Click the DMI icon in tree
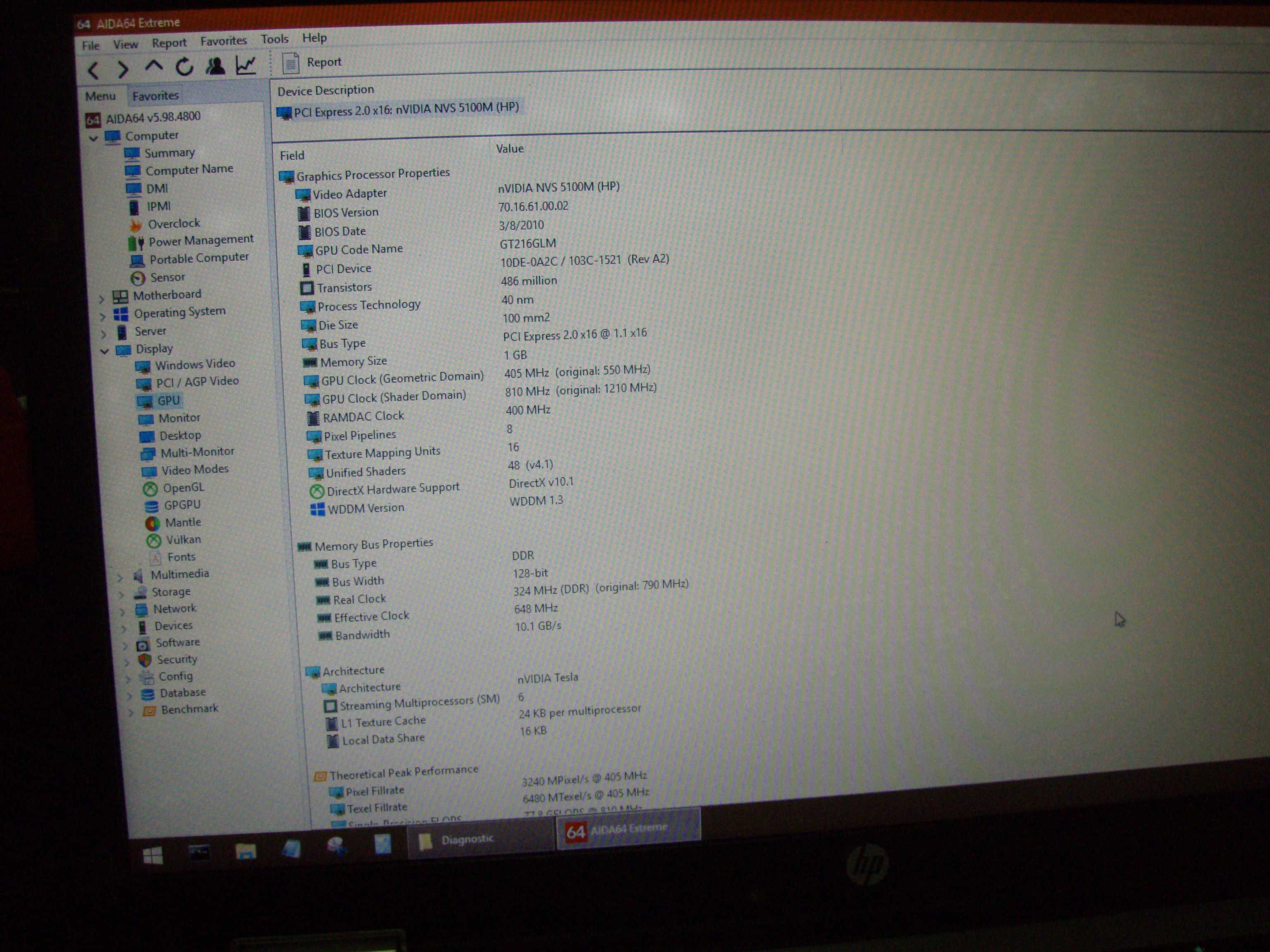 pyautogui.click(x=133, y=189)
